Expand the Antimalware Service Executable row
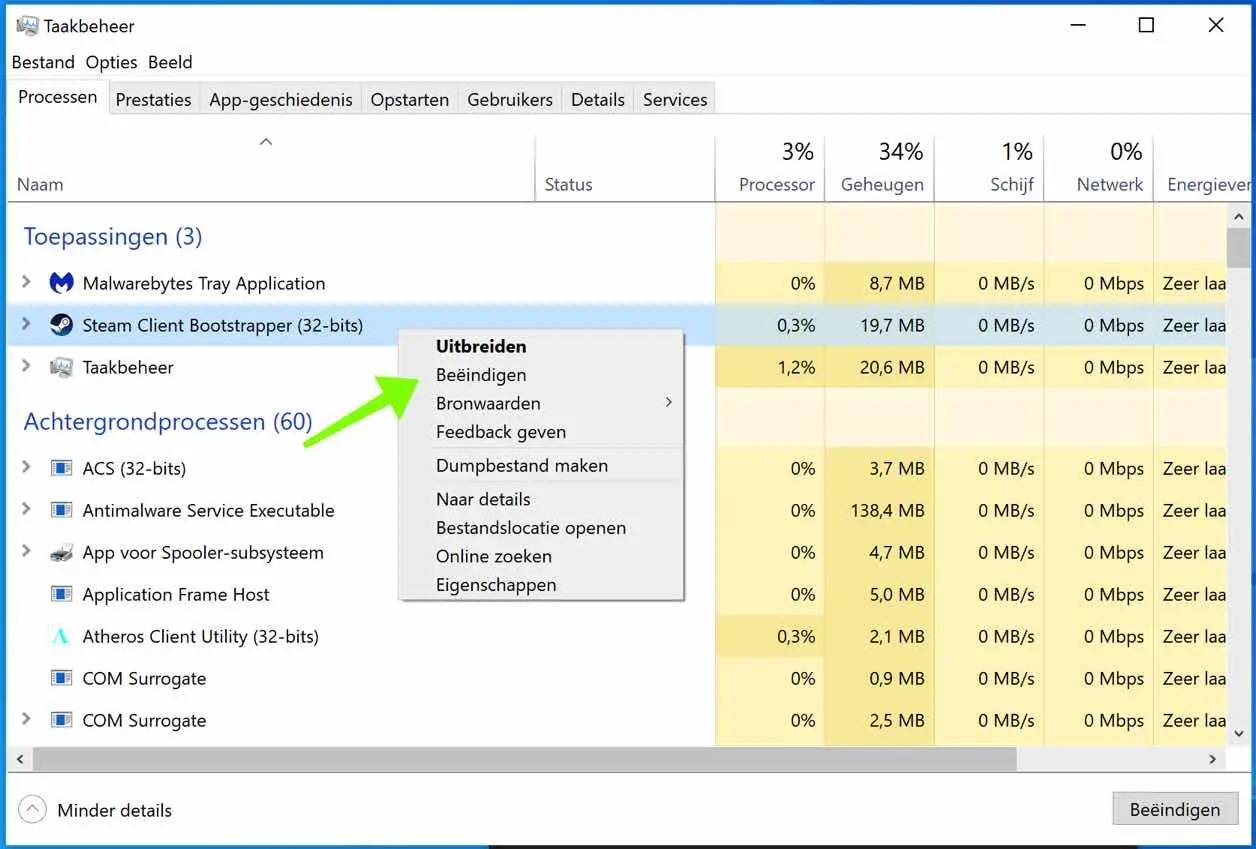The height and width of the screenshot is (849, 1256). (x=27, y=510)
